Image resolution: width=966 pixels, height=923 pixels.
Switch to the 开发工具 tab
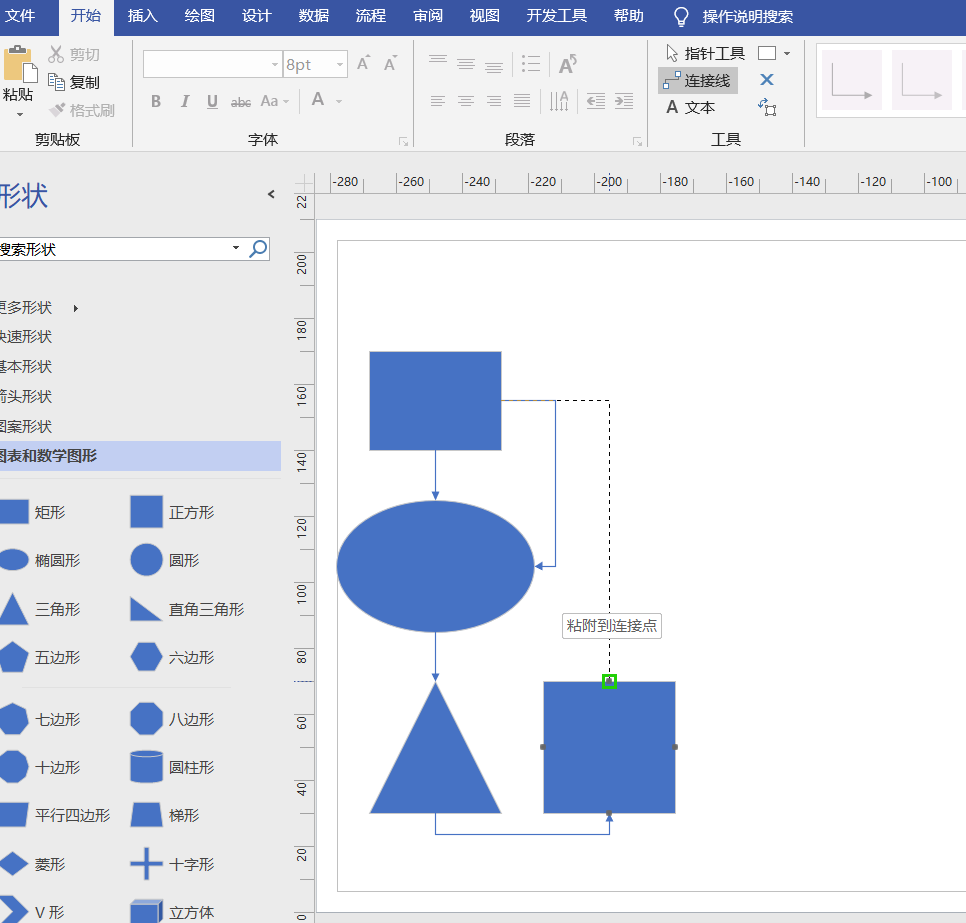point(556,15)
